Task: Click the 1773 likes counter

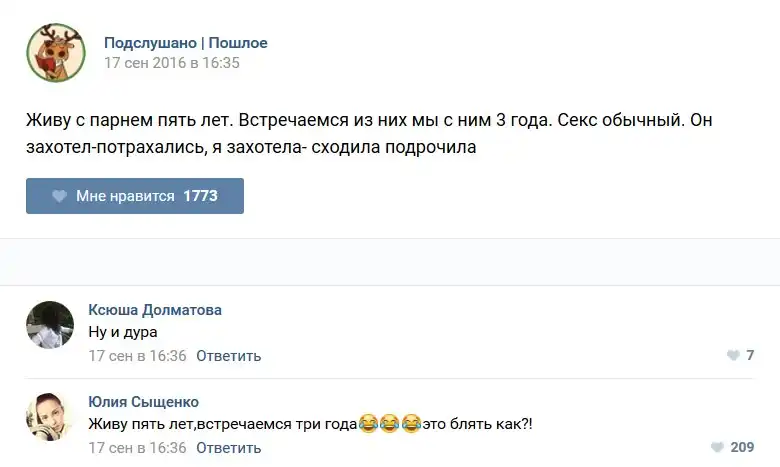Action: tap(200, 196)
